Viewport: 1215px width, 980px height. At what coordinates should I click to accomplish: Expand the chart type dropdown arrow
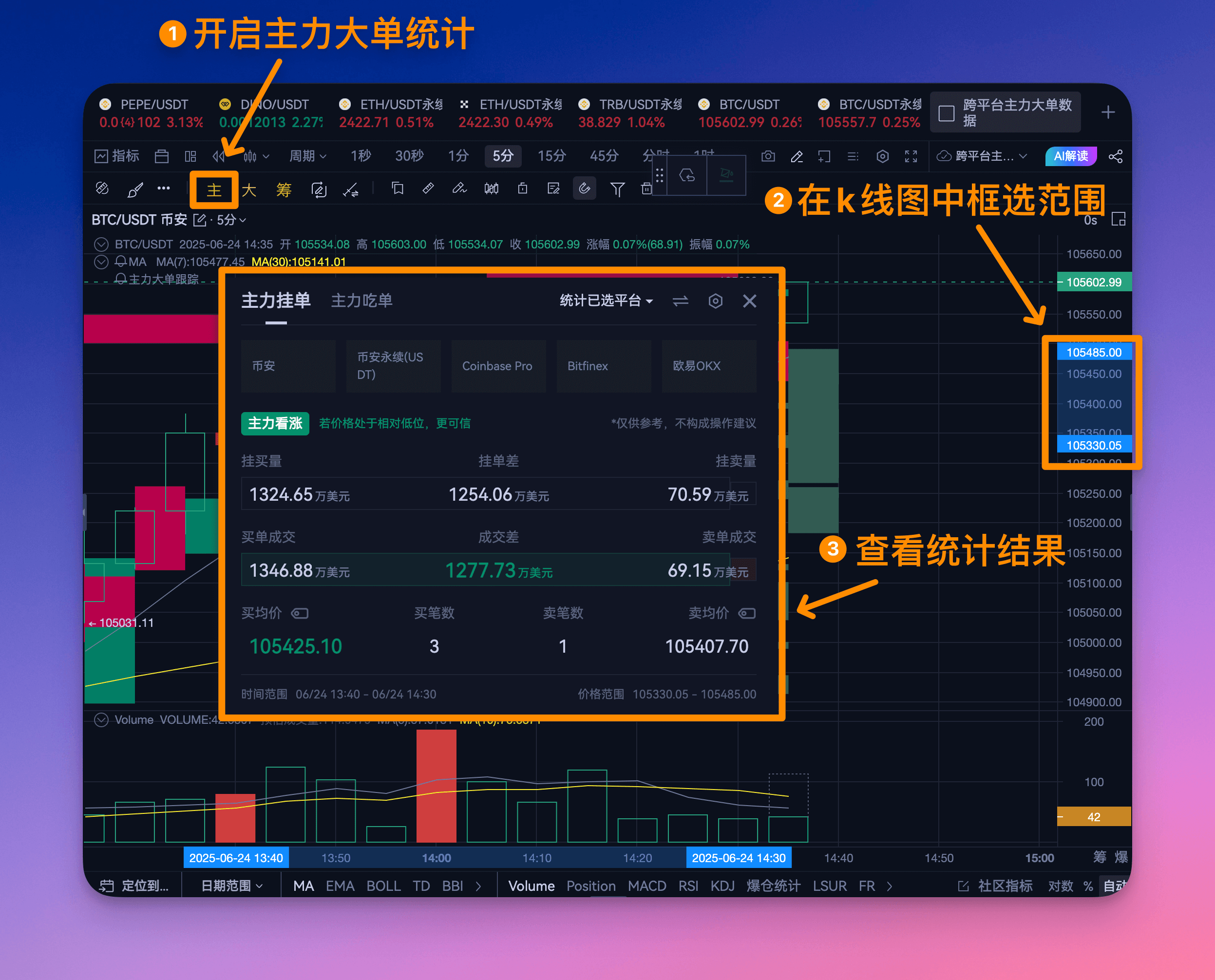(x=266, y=156)
